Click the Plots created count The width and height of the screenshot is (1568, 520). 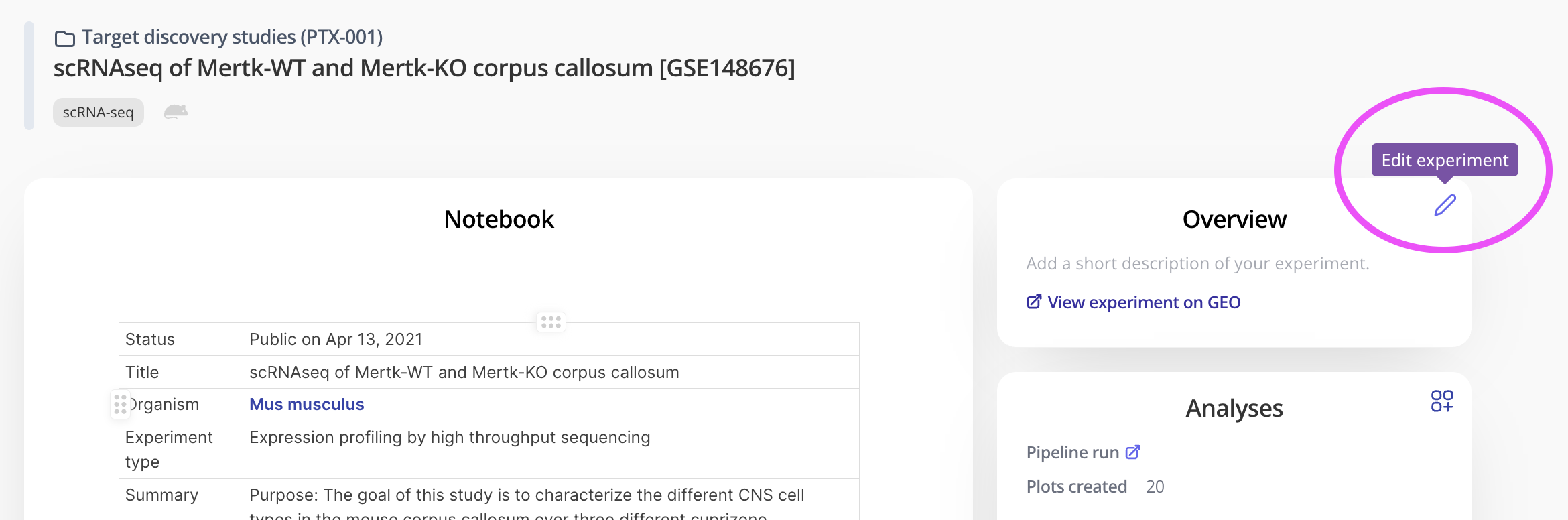1155,486
